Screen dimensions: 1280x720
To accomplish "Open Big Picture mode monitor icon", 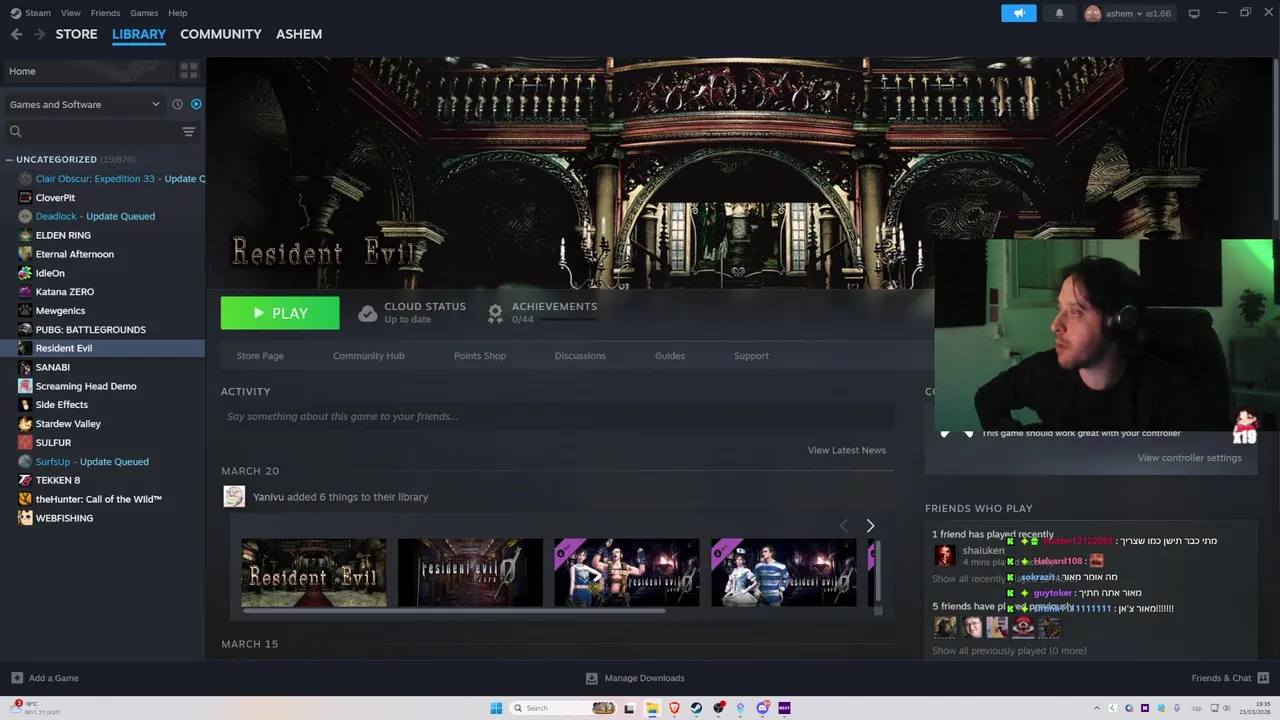I will point(1193,13).
